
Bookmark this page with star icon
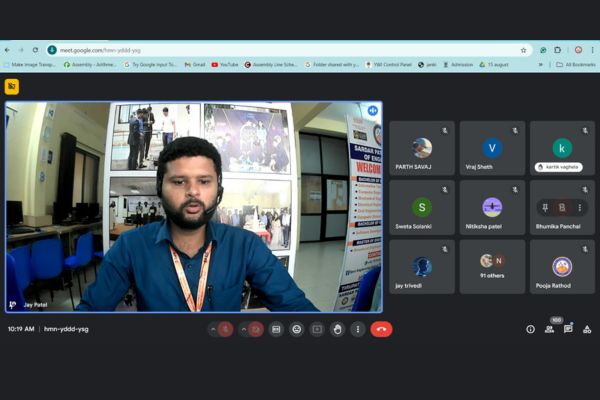pos(523,50)
